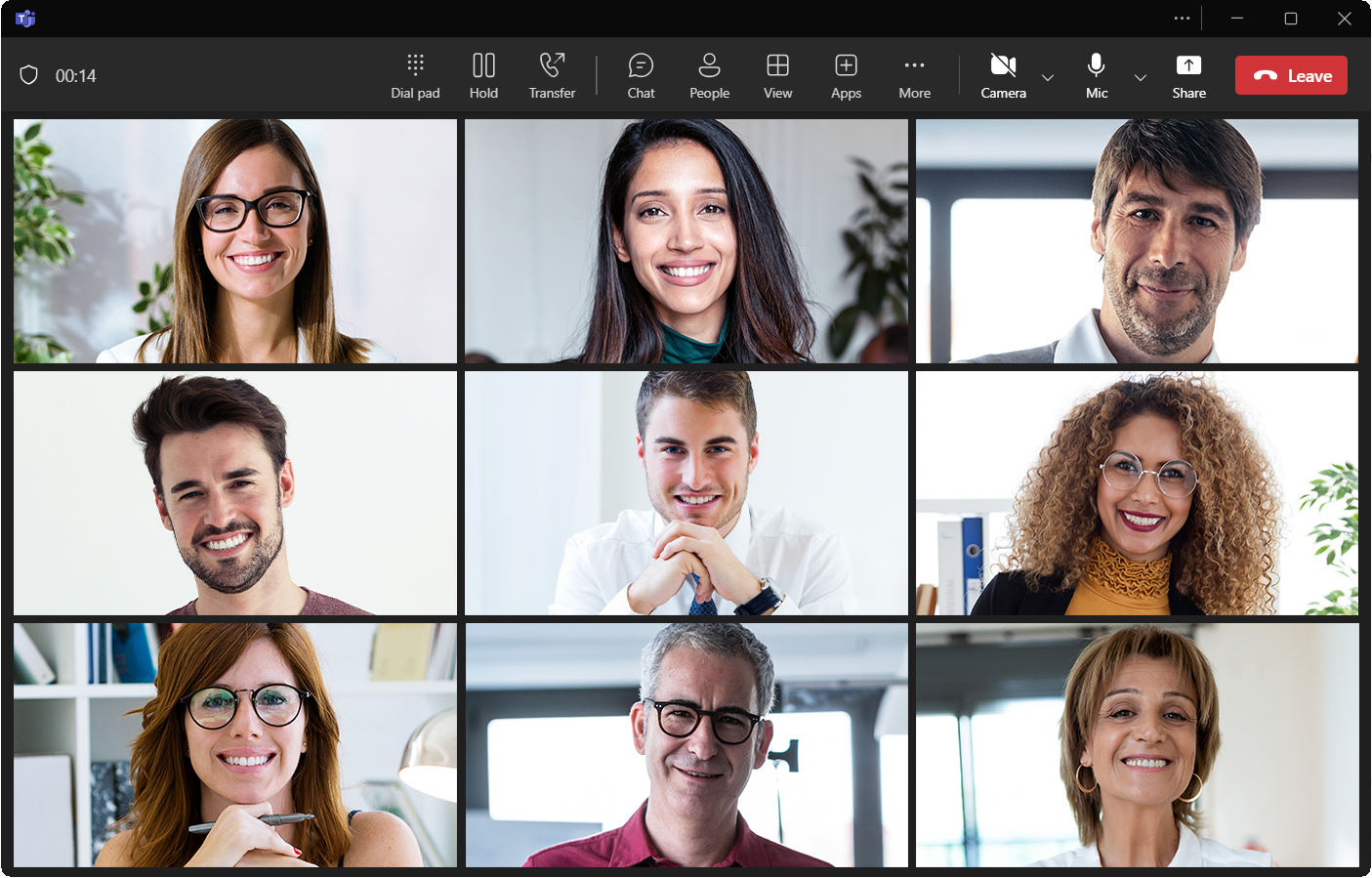
Task: Expand Camera options chevron
Action: click(x=1048, y=77)
